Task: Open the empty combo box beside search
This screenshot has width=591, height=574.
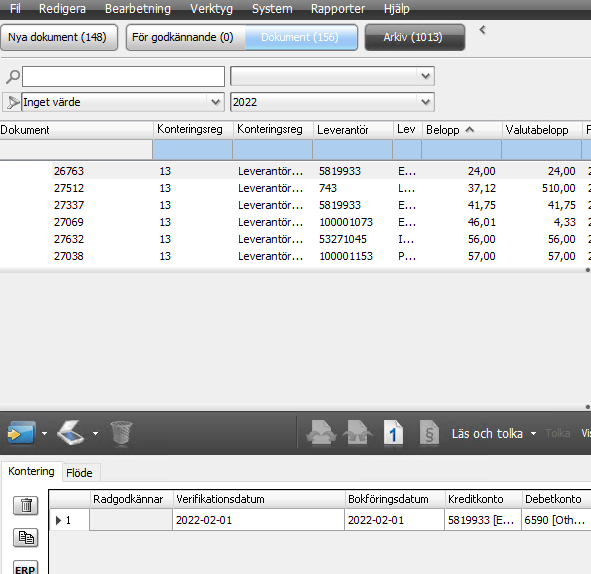Action: pyautogui.click(x=332, y=76)
